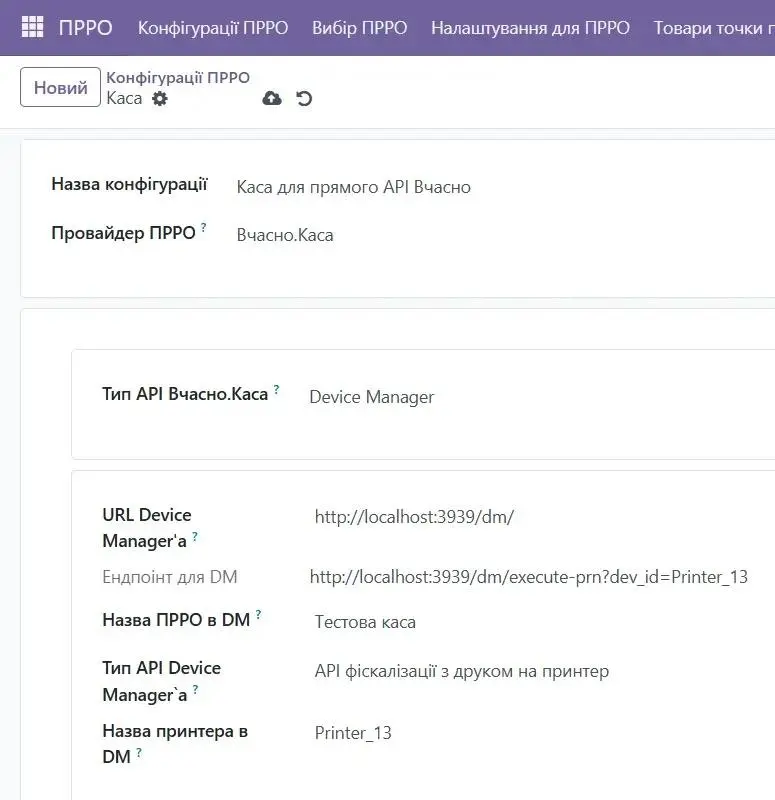Discard changes with the undo arrow icon
The height and width of the screenshot is (800, 775).
(x=305, y=98)
